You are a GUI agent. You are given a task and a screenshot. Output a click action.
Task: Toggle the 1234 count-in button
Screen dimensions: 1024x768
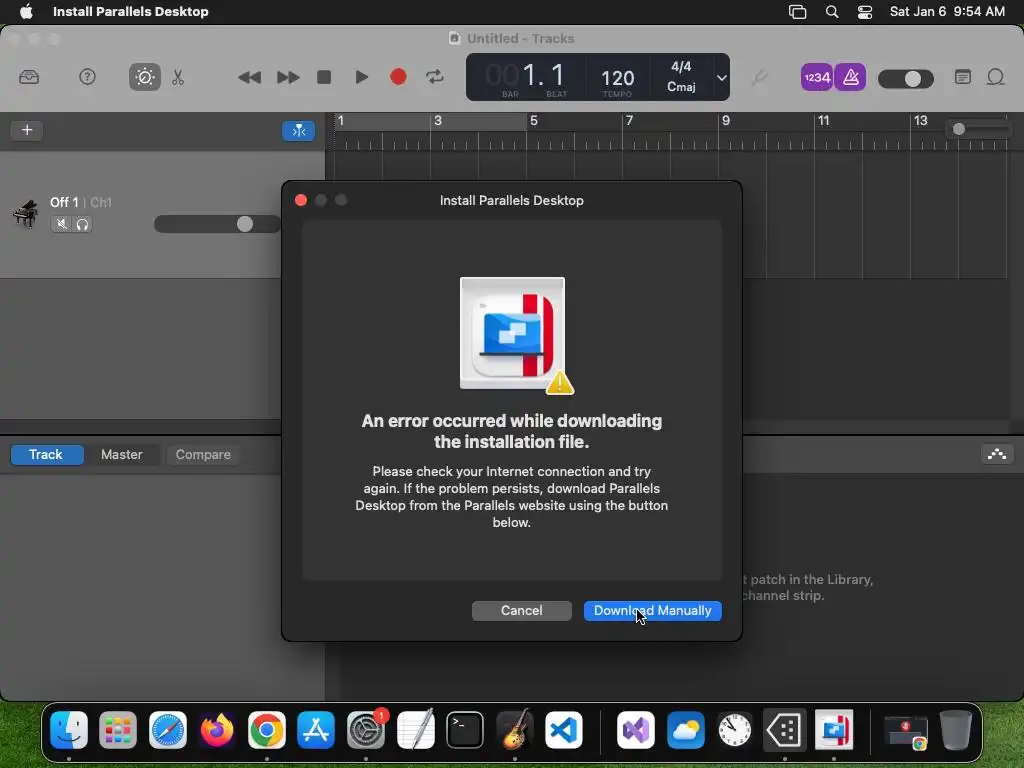[816, 77]
